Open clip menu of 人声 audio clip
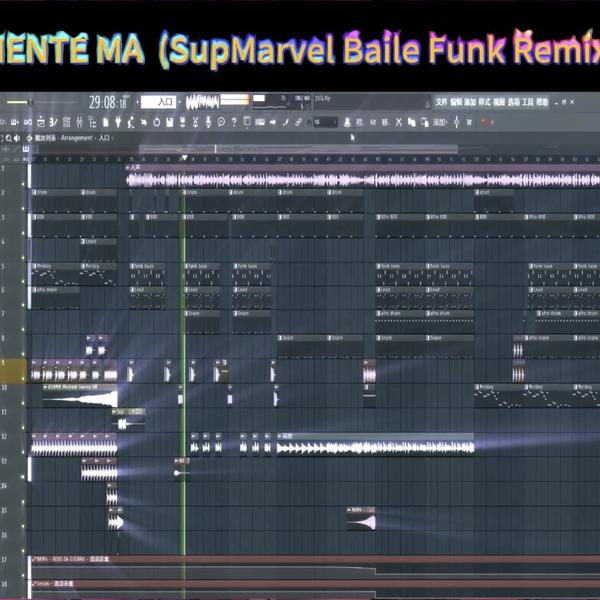600x600 pixels. [x=128, y=168]
